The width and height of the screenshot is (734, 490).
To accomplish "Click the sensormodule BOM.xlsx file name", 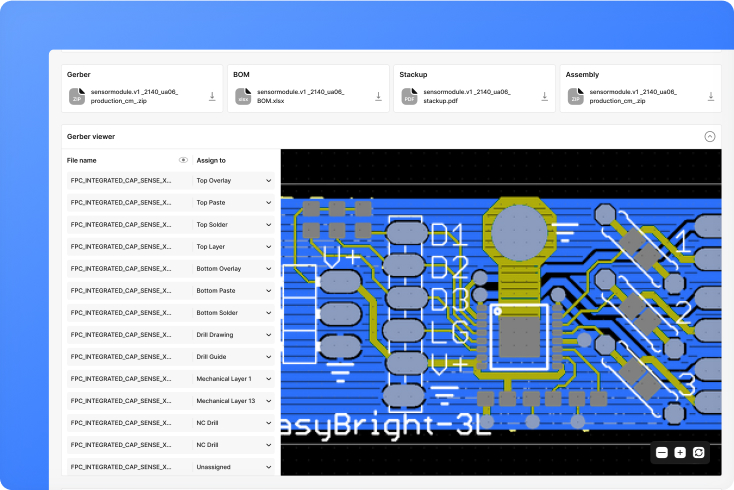I will coord(301,96).
